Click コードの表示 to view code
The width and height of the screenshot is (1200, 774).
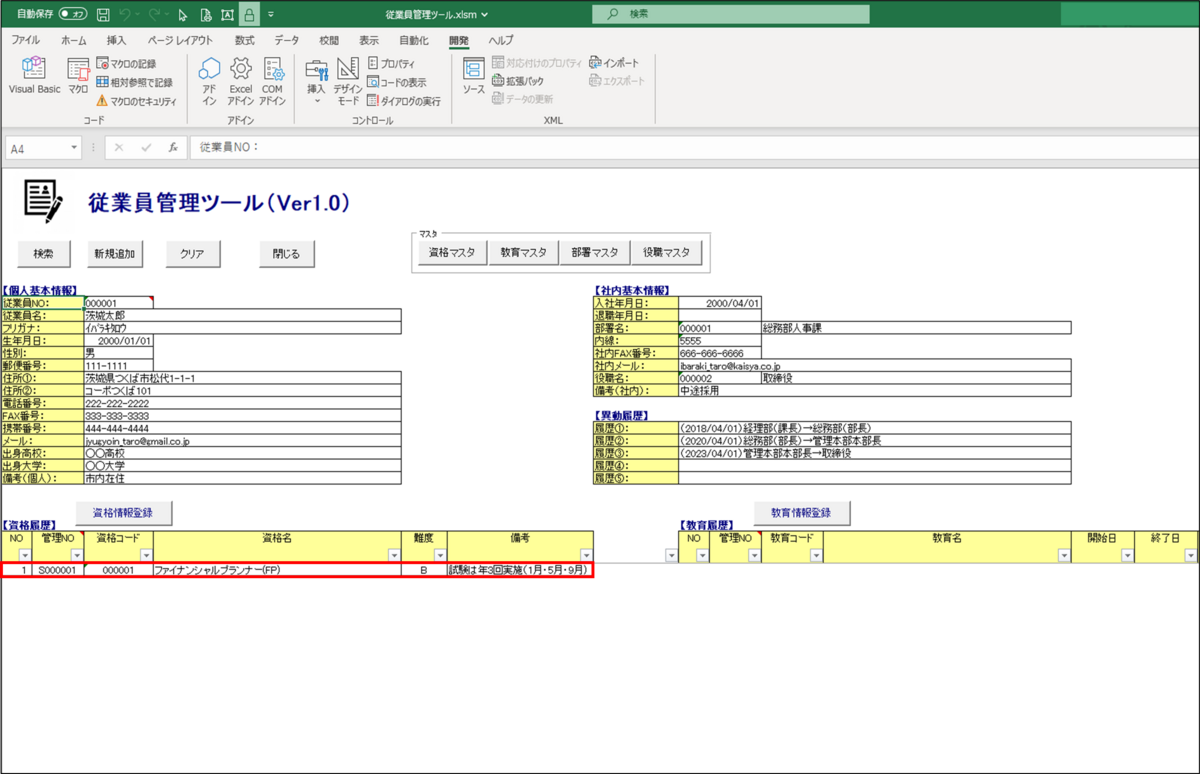point(397,82)
